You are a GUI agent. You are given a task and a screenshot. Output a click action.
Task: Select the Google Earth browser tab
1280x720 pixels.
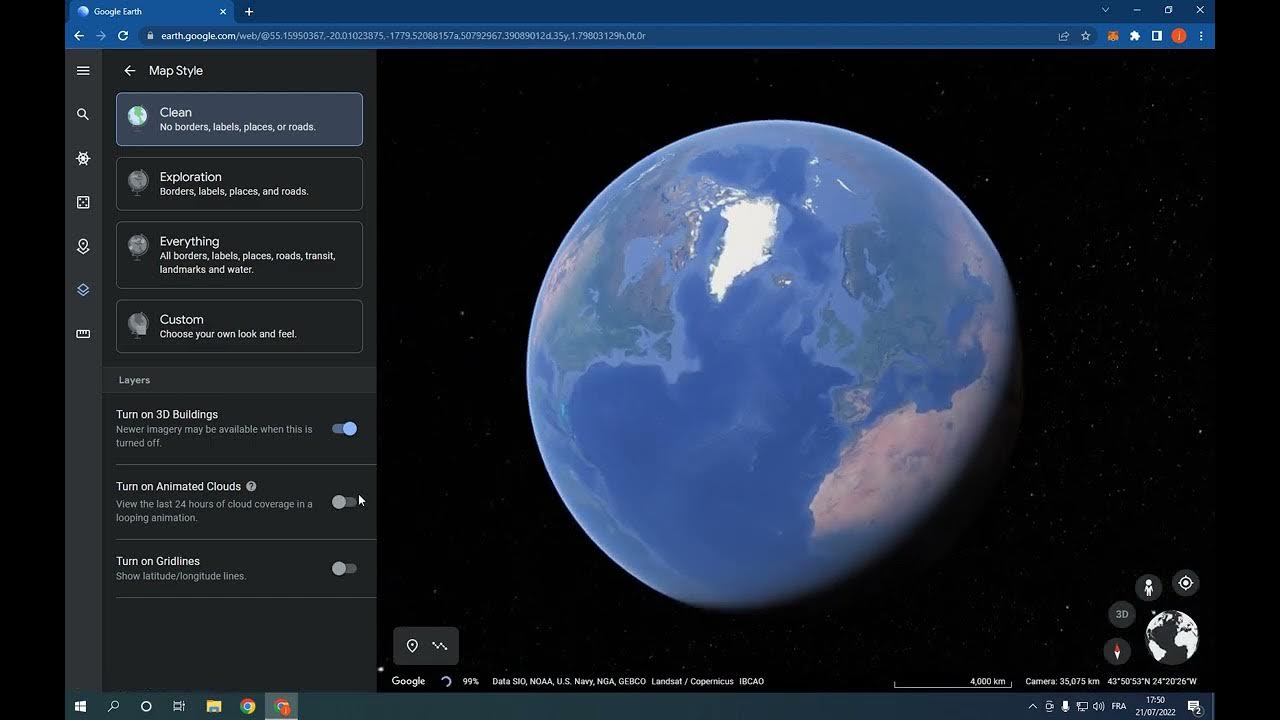point(150,12)
